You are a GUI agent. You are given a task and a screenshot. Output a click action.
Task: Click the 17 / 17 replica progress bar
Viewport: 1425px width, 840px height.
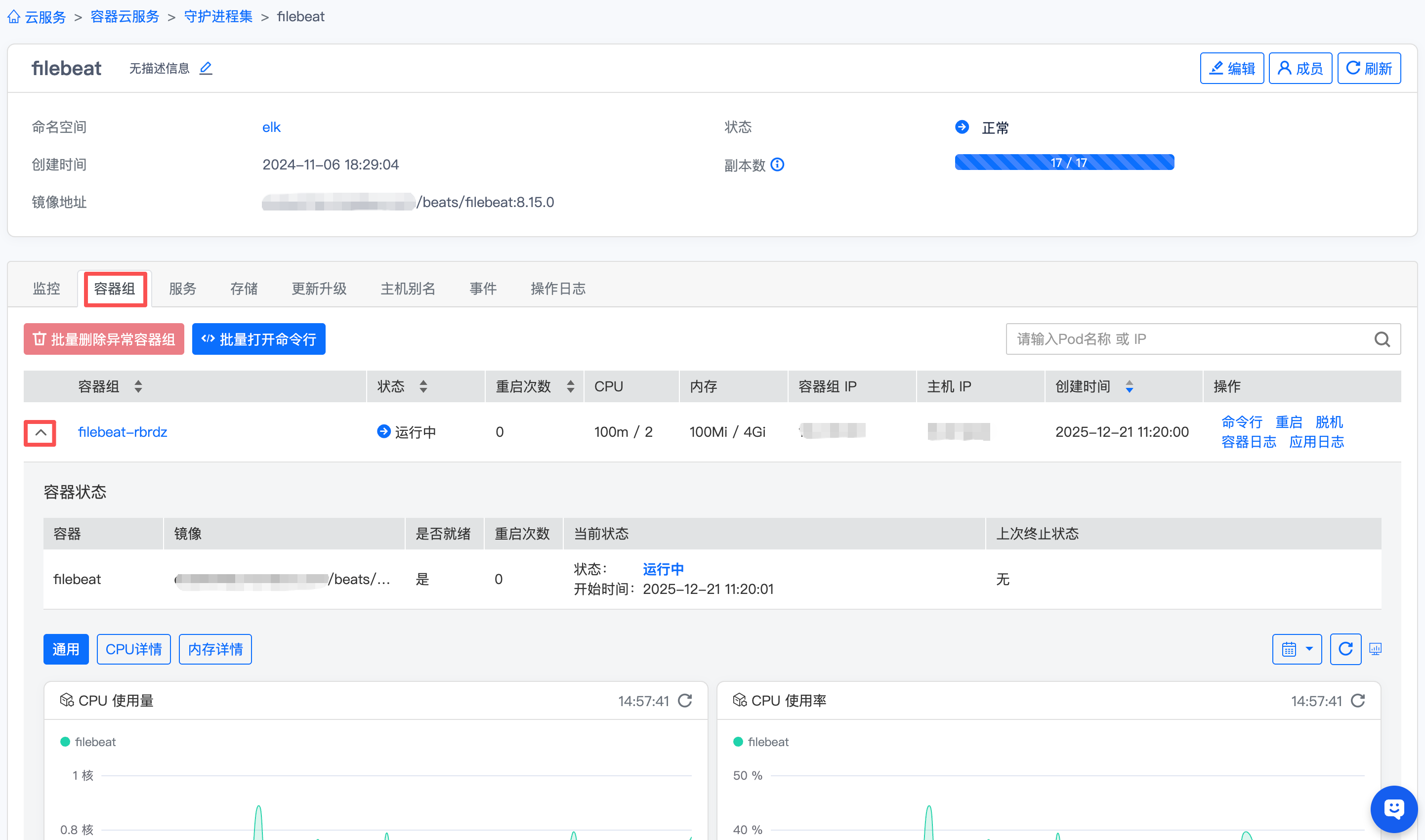coord(1064,163)
